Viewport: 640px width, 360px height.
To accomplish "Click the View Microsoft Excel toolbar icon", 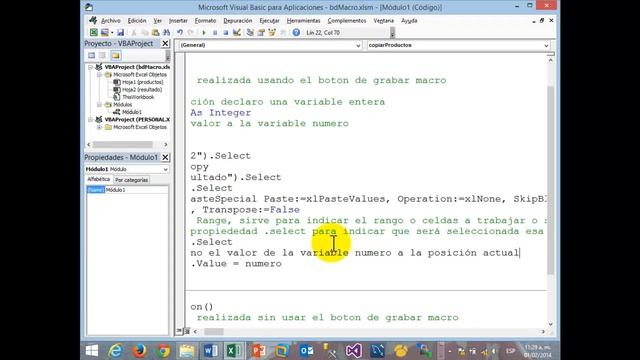I will 93,33.
